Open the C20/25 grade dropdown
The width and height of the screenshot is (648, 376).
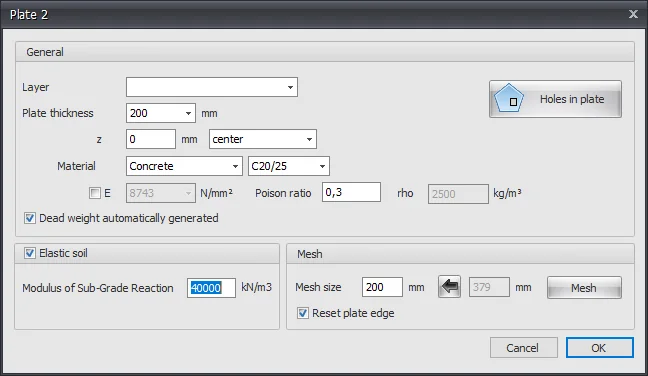point(288,166)
